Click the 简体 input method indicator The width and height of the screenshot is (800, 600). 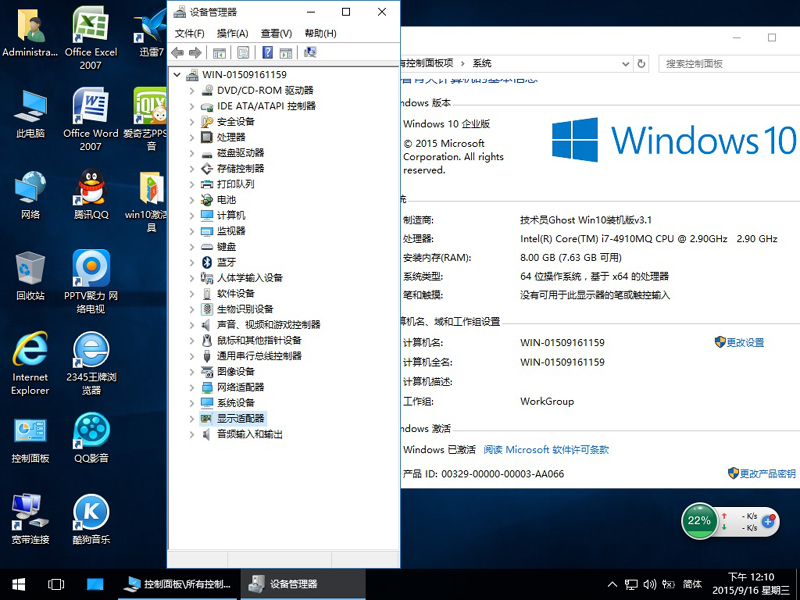(x=692, y=584)
